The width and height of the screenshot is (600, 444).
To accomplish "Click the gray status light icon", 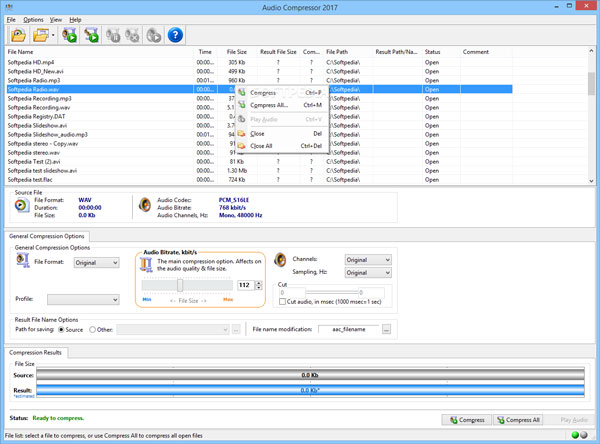I will pos(584,435).
